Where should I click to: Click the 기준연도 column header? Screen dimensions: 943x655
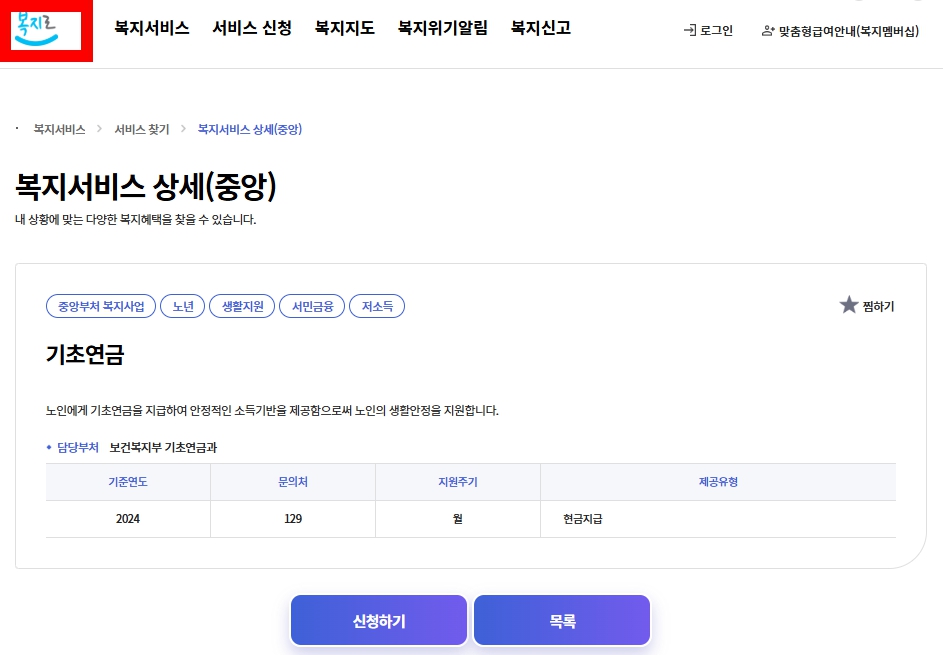(x=128, y=482)
